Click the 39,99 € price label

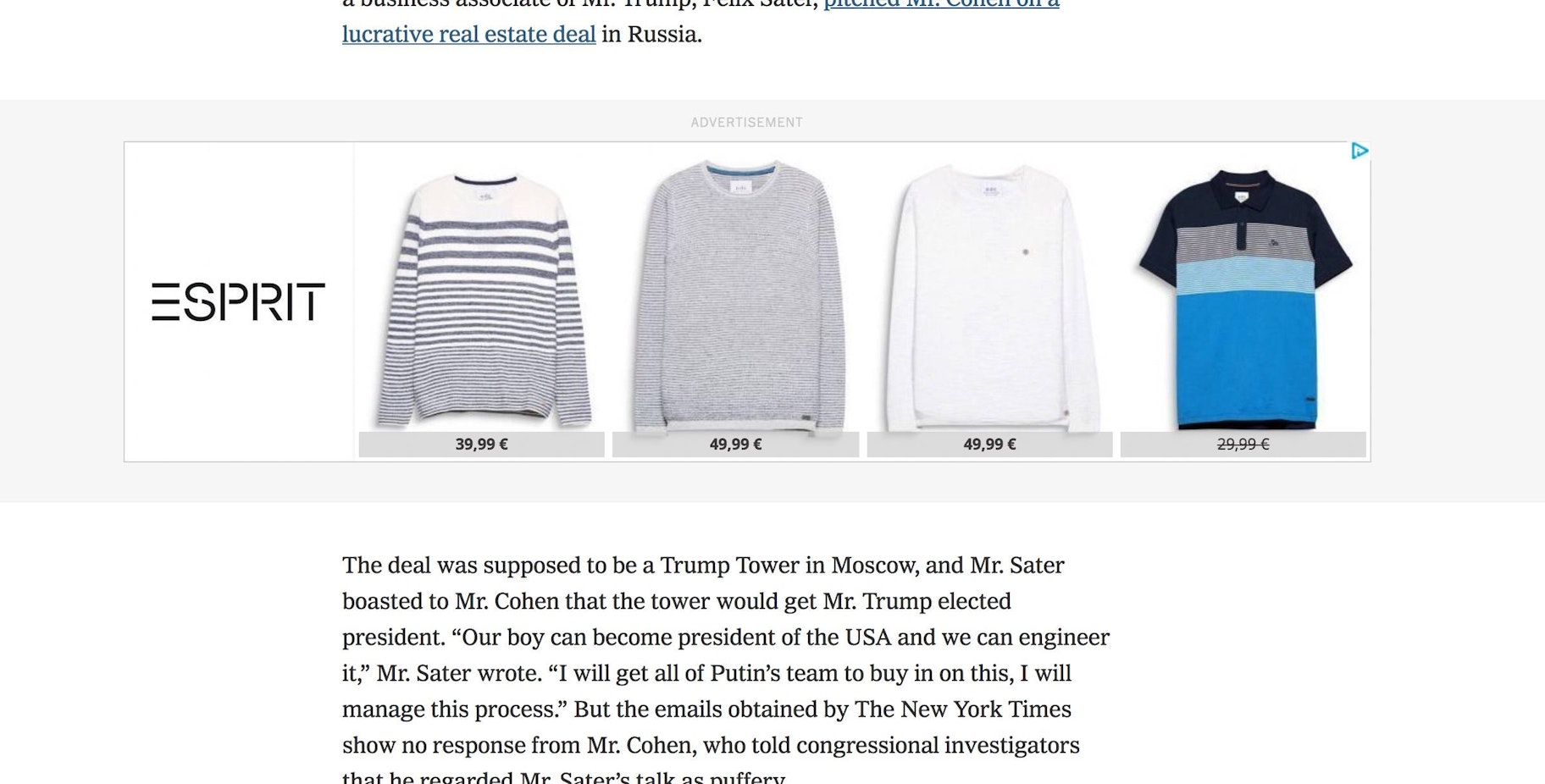[481, 444]
